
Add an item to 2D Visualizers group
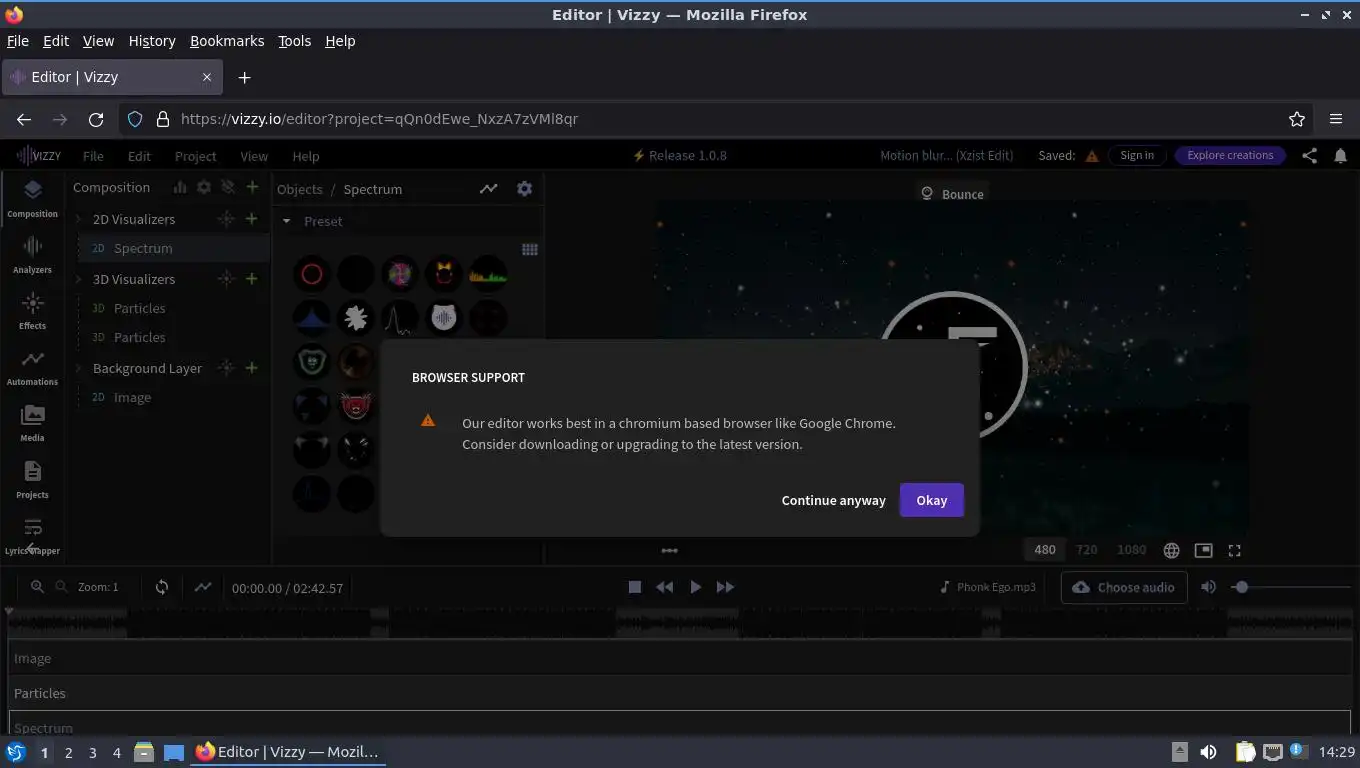pos(251,219)
